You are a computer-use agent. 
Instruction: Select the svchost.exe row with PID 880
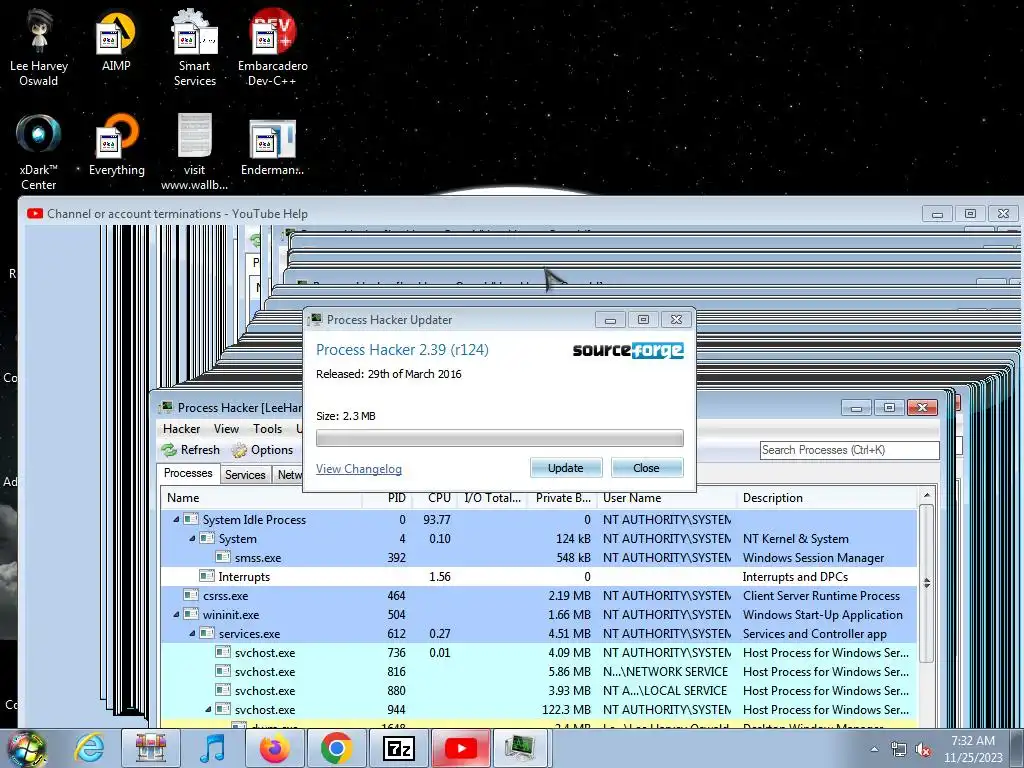(x=539, y=690)
